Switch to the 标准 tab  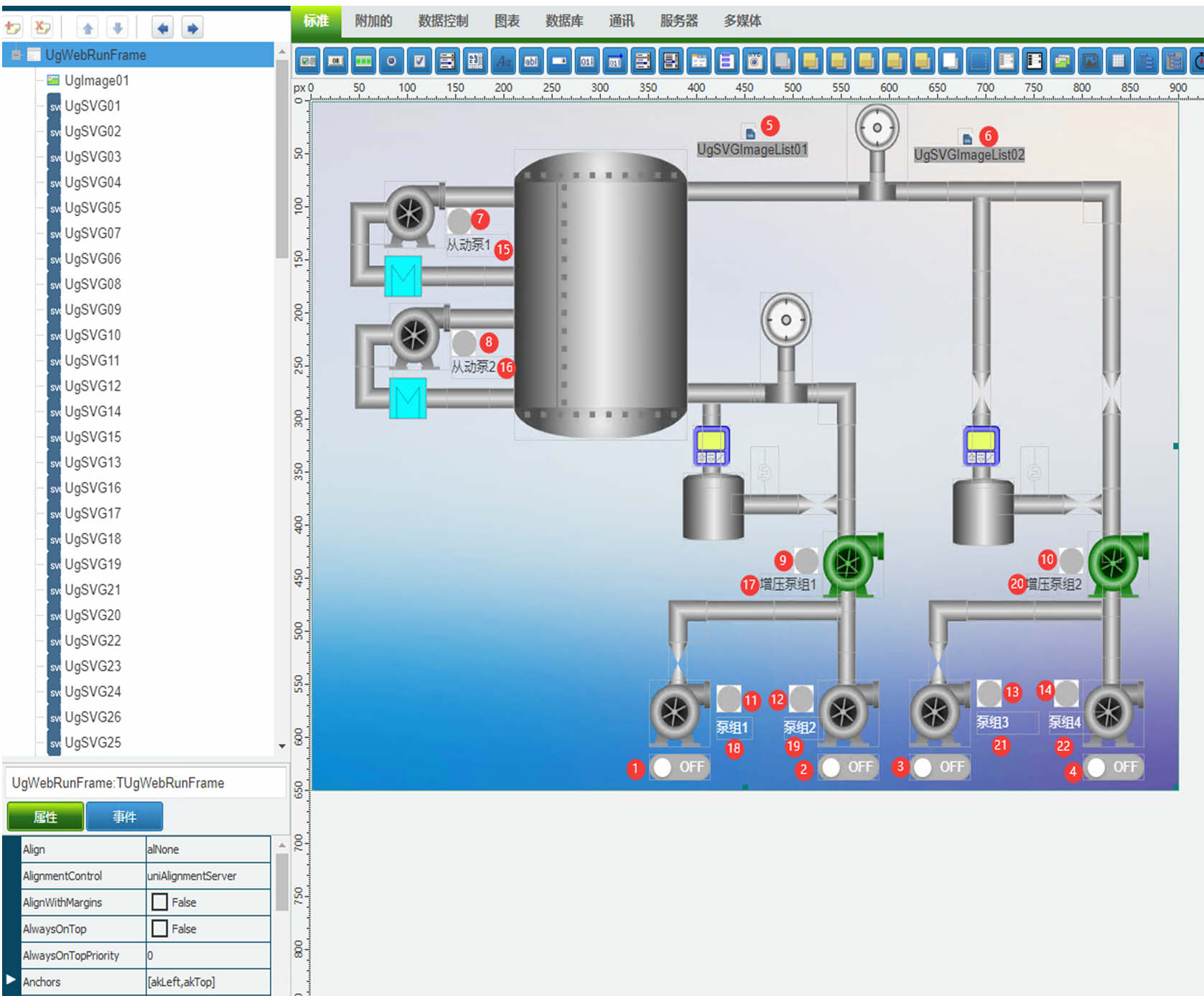pos(316,21)
